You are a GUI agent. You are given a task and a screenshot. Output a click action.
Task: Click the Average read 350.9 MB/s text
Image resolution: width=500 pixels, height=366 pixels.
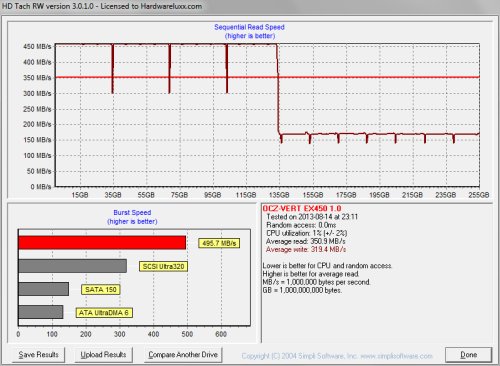306,241
